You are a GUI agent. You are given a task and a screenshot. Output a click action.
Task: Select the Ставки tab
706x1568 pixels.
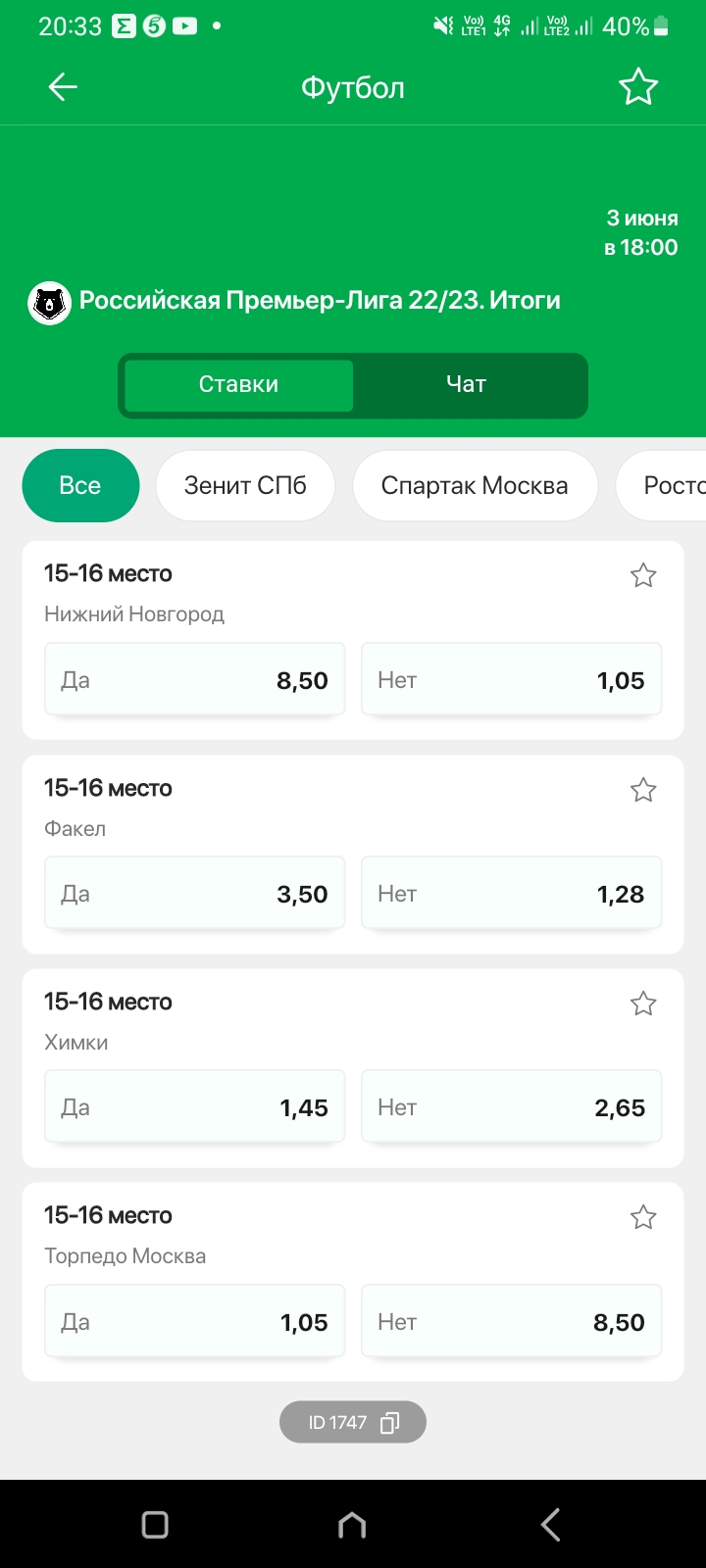click(238, 384)
